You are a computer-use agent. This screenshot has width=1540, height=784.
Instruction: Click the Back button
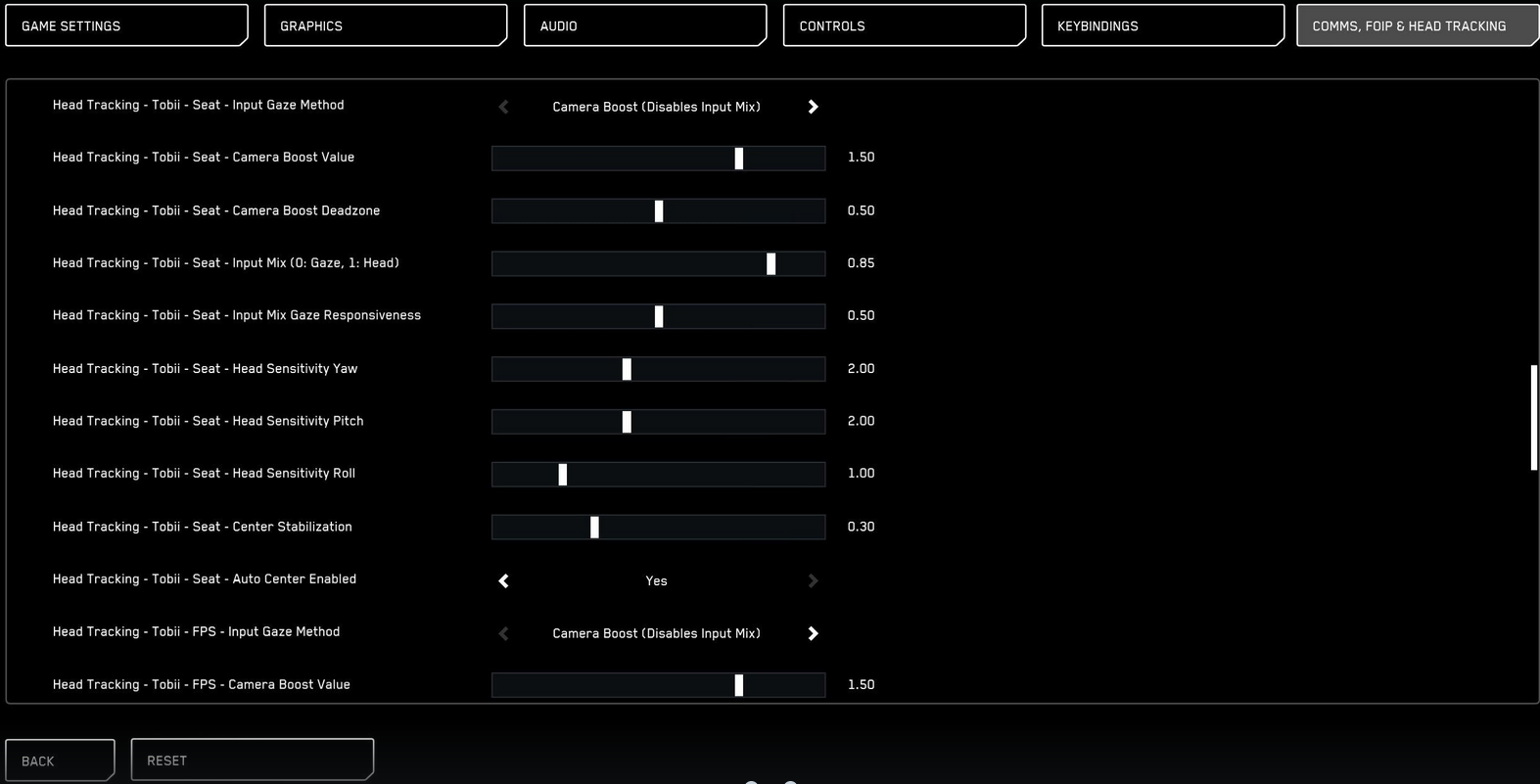pos(60,761)
